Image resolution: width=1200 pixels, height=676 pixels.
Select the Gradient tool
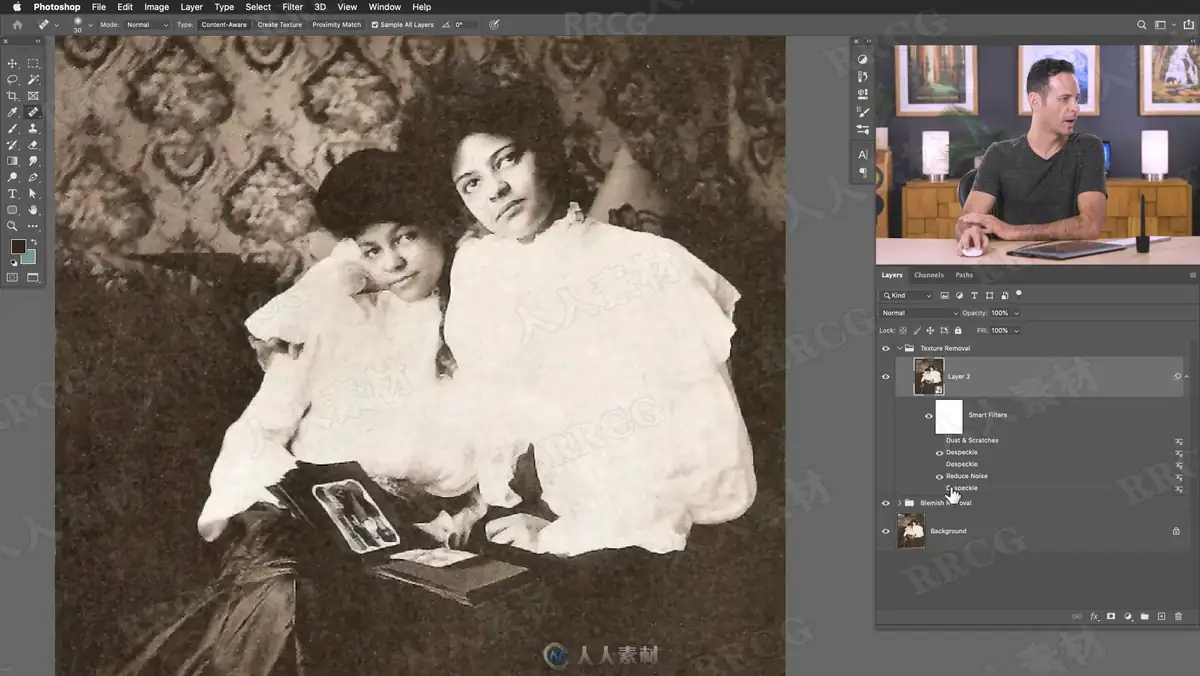tap(13, 160)
